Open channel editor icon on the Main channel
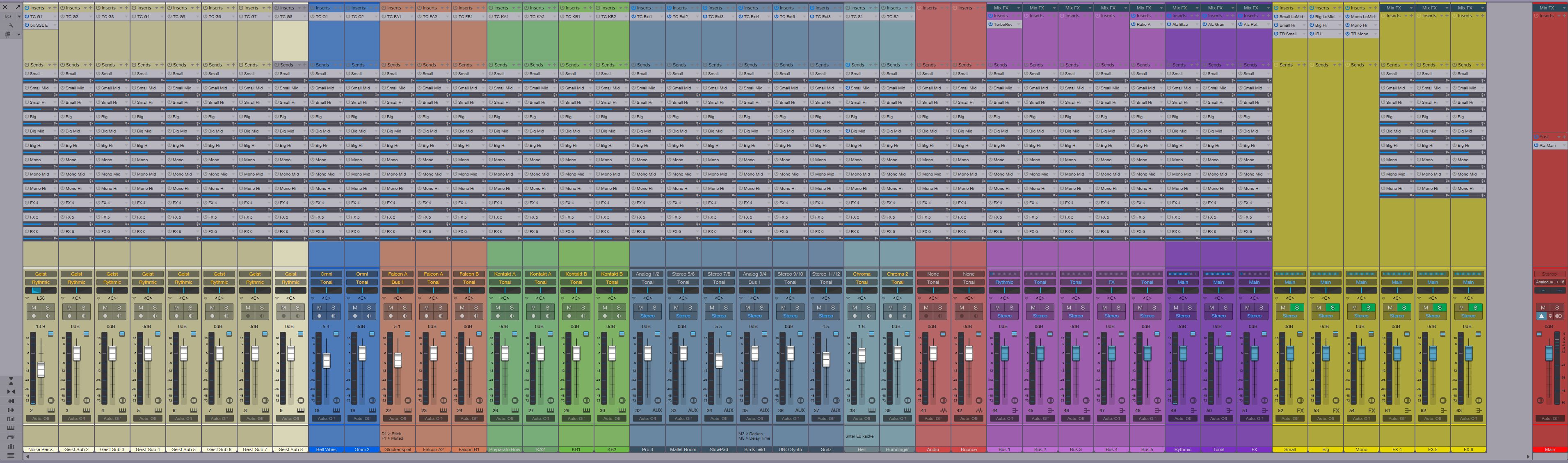The image size is (1568, 463). pyautogui.click(x=1541, y=400)
